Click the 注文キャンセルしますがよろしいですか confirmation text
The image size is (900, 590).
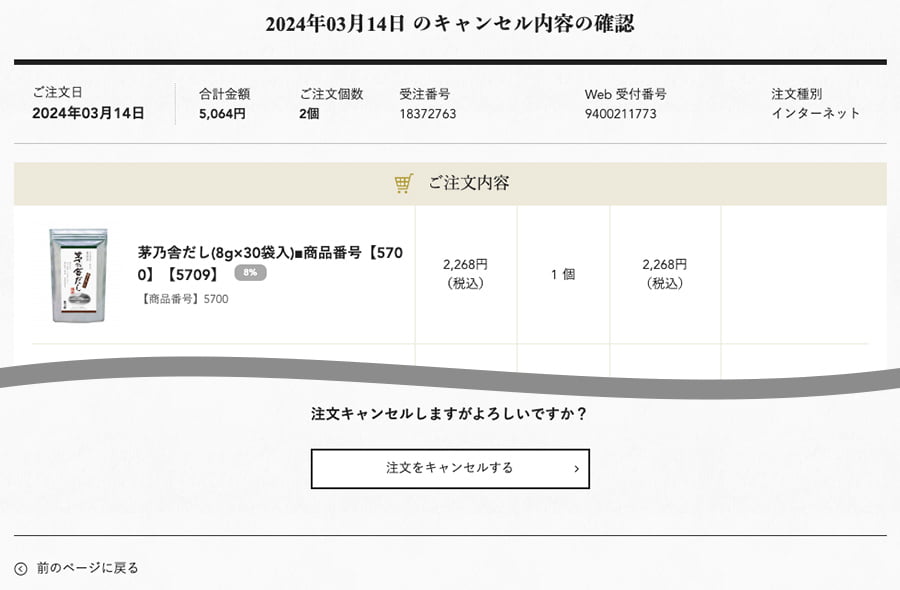click(x=449, y=413)
